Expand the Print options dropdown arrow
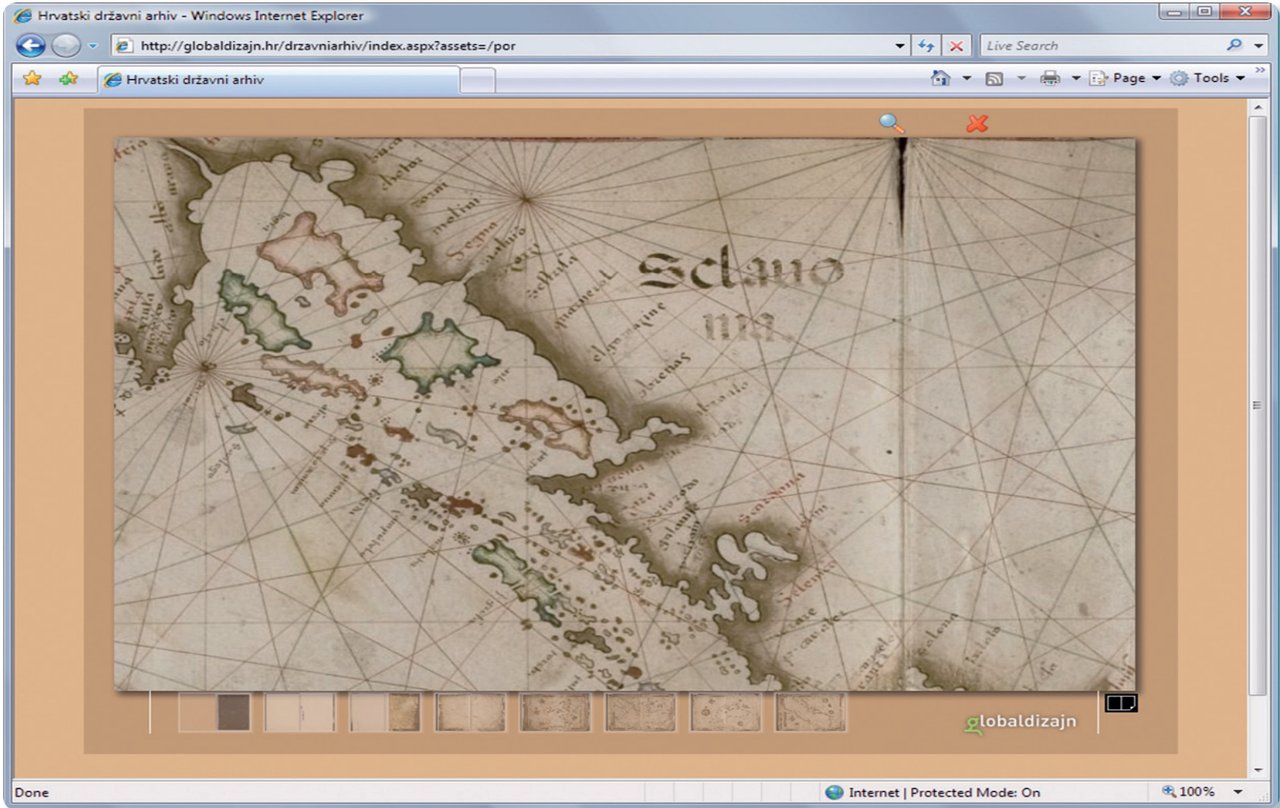 pos(1076,78)
